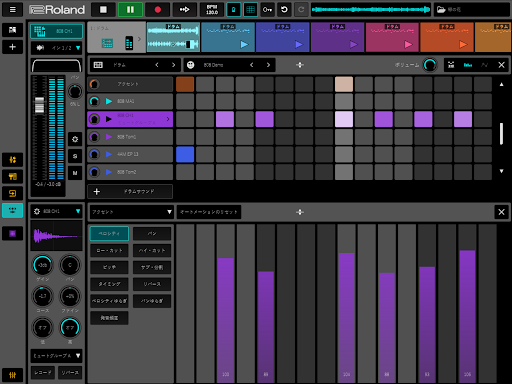This screenshot has width=512, height=384.
Task: Turn the track pan knob
Action: (75, 91)
